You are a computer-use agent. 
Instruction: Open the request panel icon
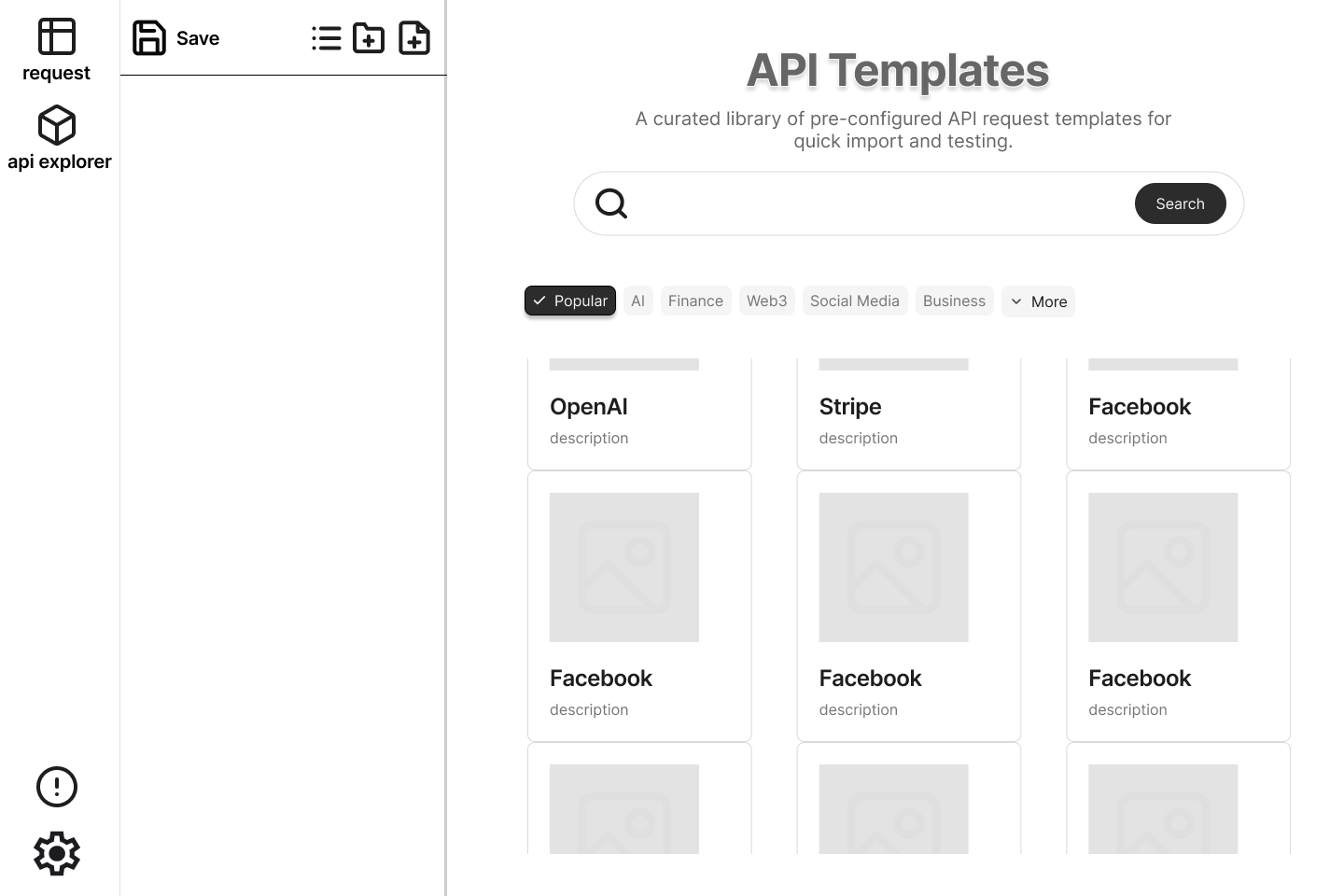coord(56,37)
